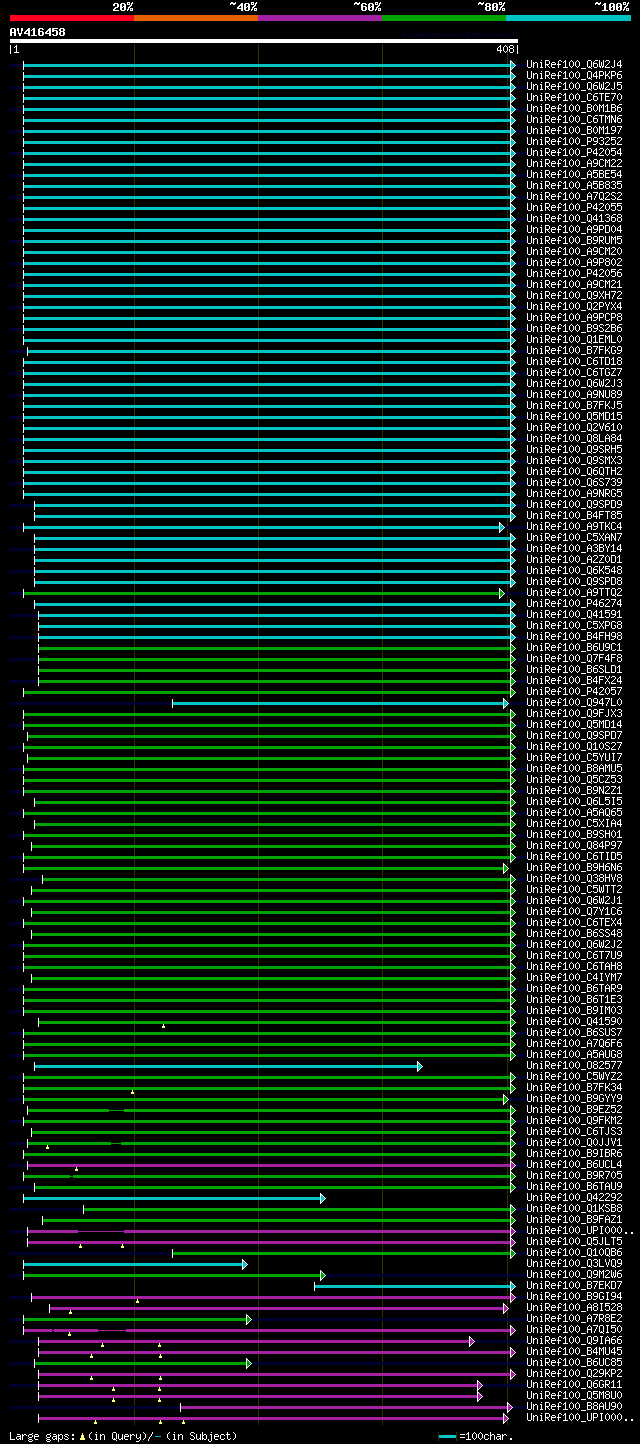This screenshot has height=1444, width=640.
Task: Open hit UniRef100_B0M1B6
Action: [x=574, y=109]
